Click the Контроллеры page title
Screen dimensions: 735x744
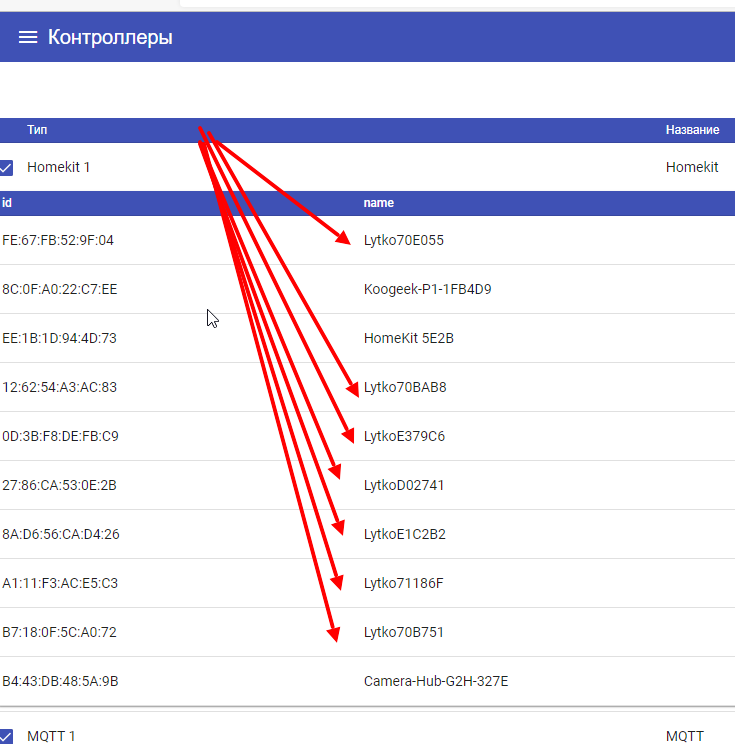tap(110, 37)
